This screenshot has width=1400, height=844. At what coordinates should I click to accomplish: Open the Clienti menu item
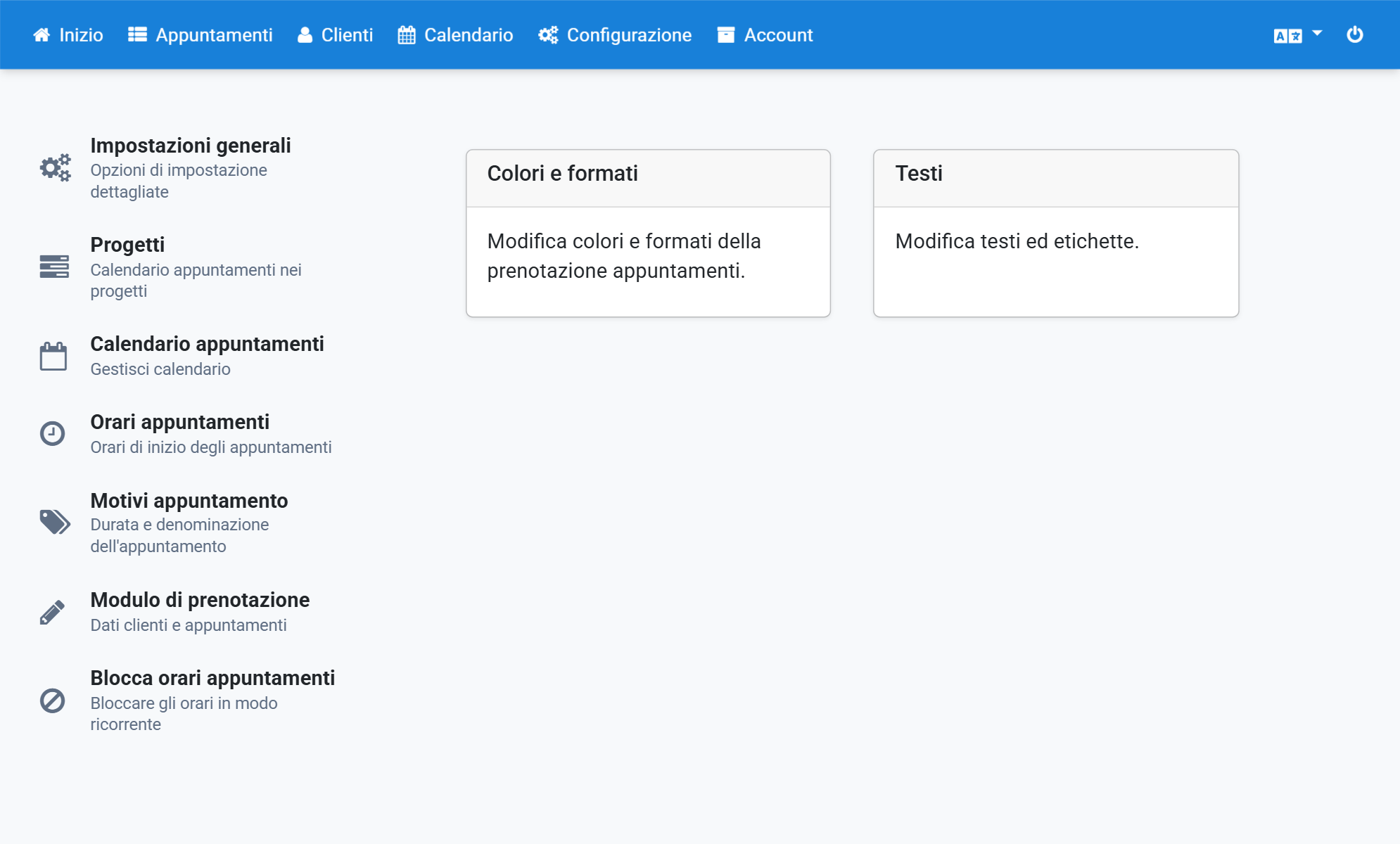coord(335,35)
